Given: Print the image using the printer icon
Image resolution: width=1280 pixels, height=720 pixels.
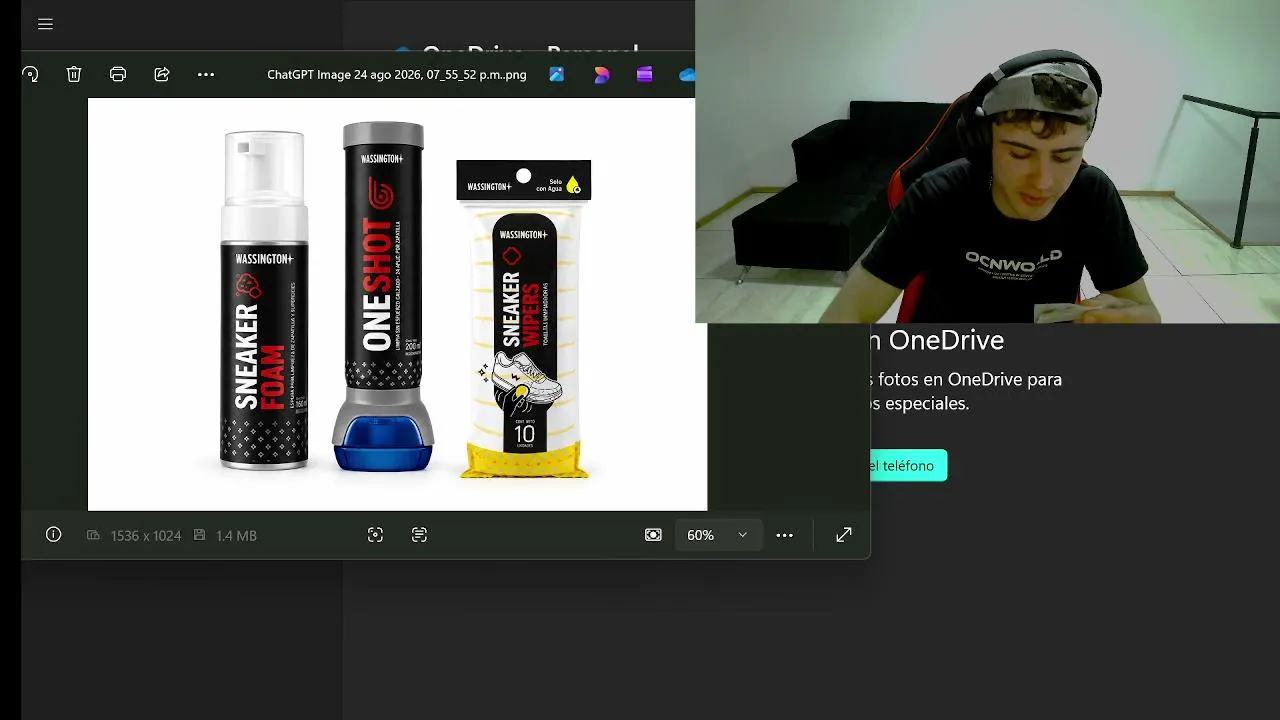Looking at the screenshot, I should [x=118, y=74].
